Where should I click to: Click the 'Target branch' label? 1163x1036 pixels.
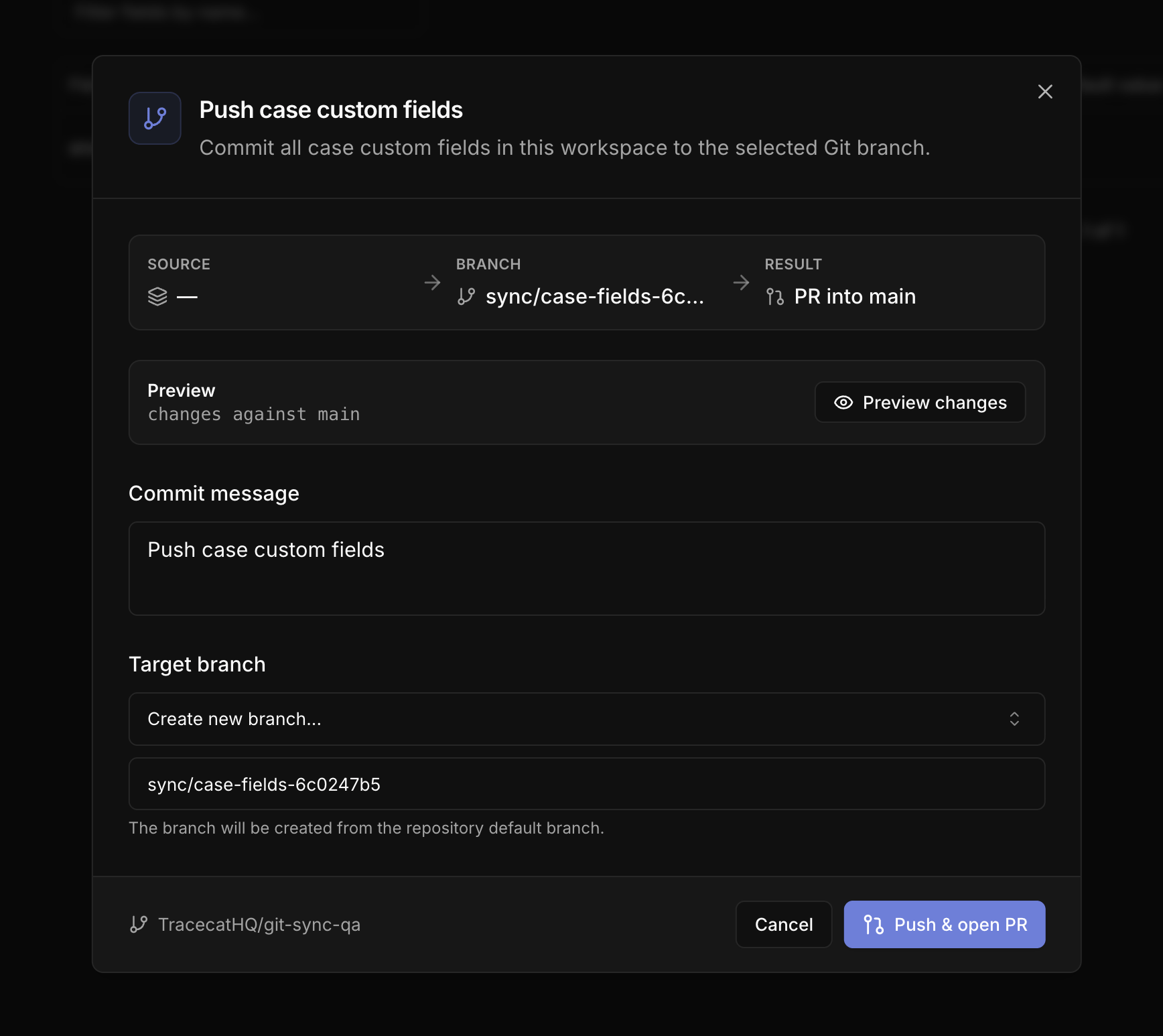197,665
